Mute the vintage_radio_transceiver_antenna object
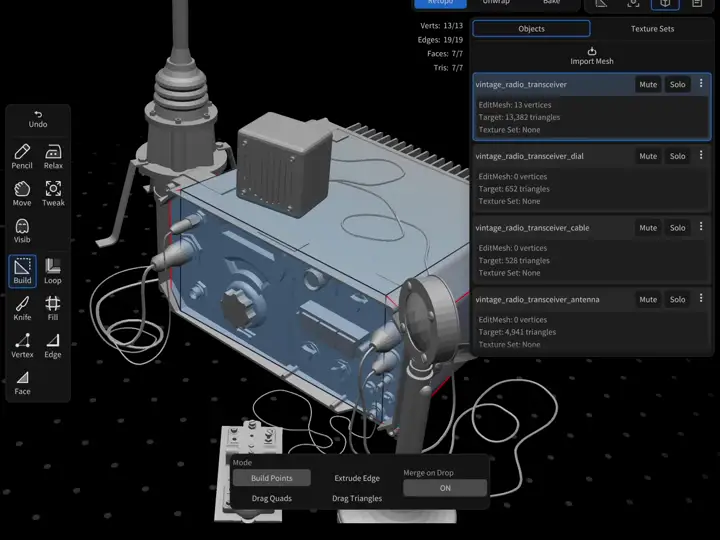The image size is (720, 540). pos(648,299)
